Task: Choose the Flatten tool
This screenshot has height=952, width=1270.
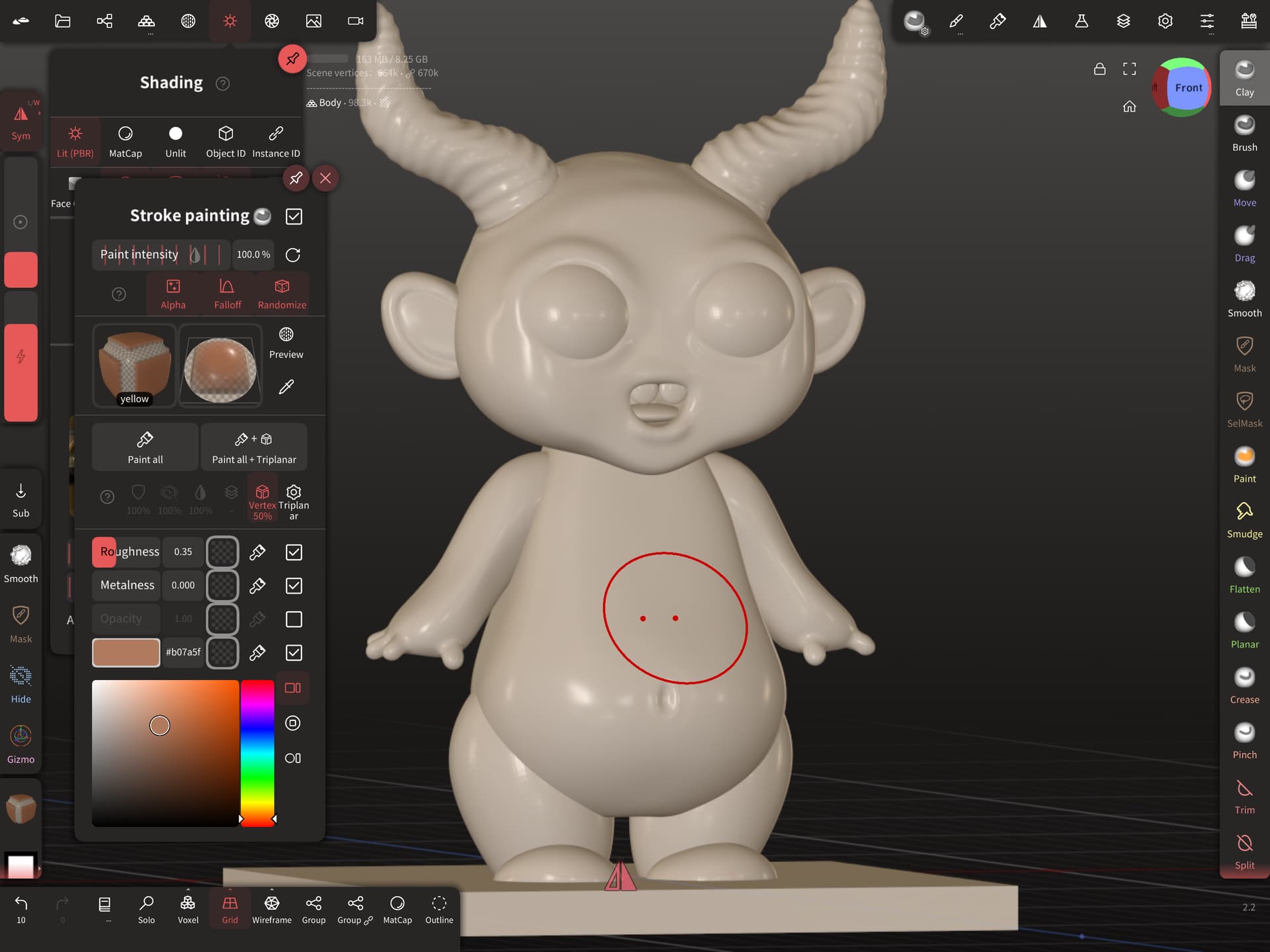Action: 1244,574
